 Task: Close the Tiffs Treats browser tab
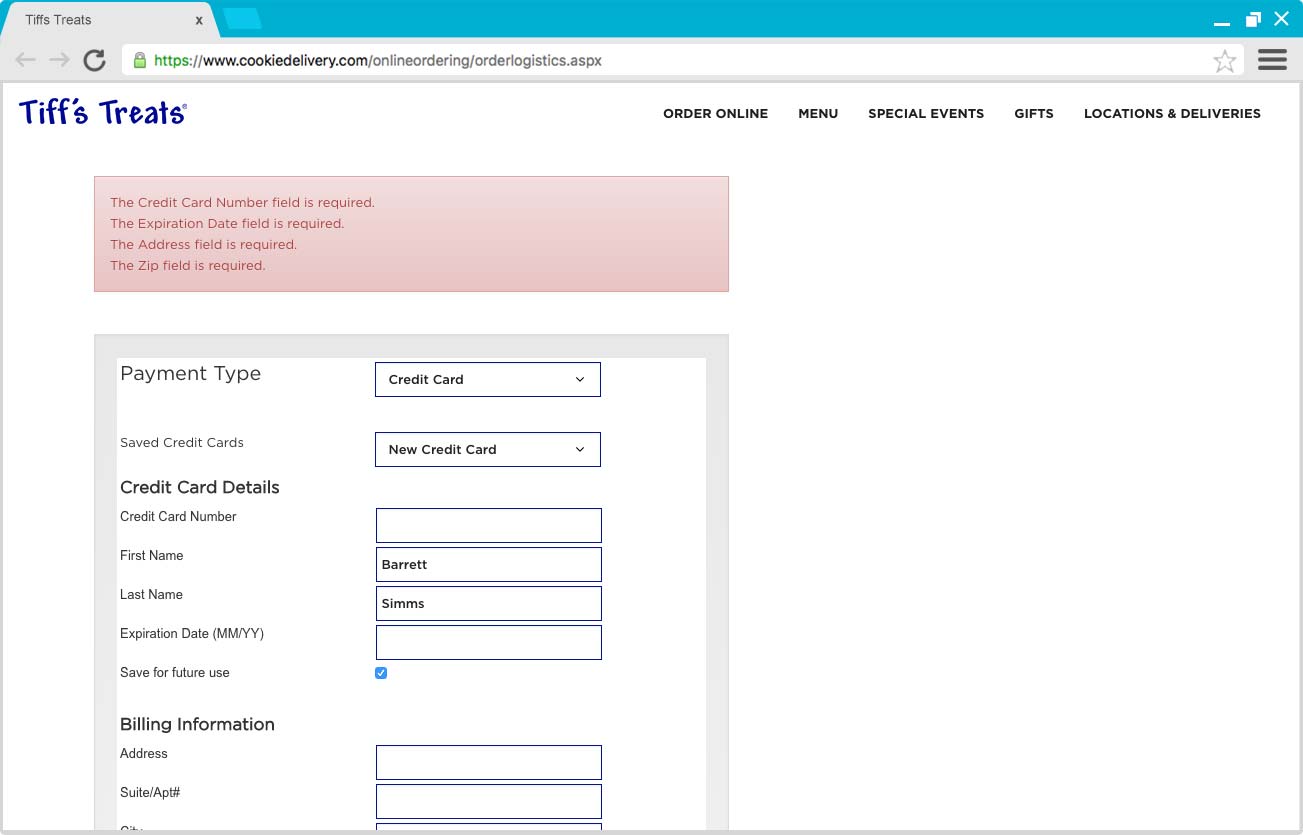click(x=199, y=20)
